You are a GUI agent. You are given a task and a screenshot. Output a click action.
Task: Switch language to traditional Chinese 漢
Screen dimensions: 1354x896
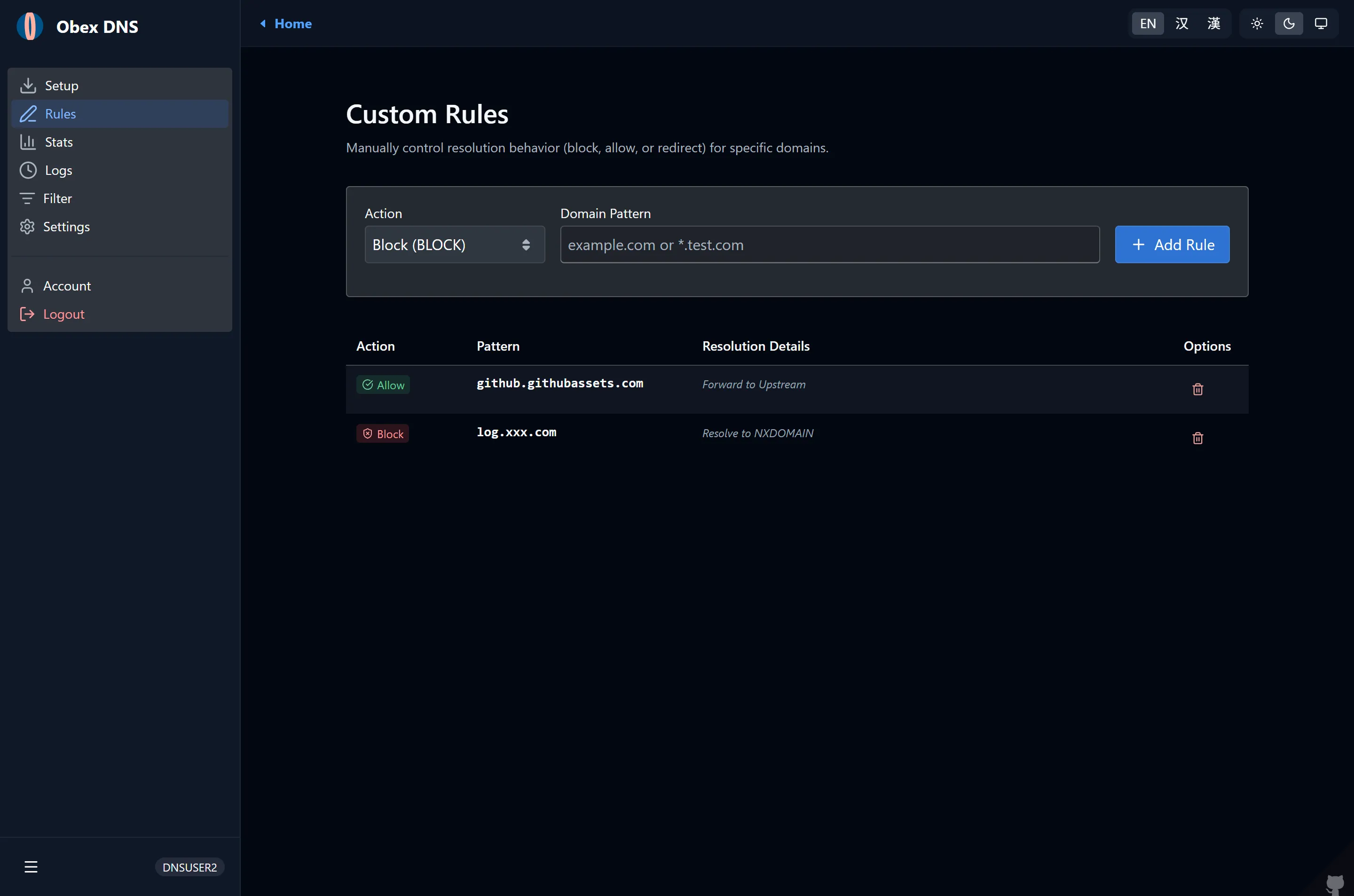click(1213, 24)
